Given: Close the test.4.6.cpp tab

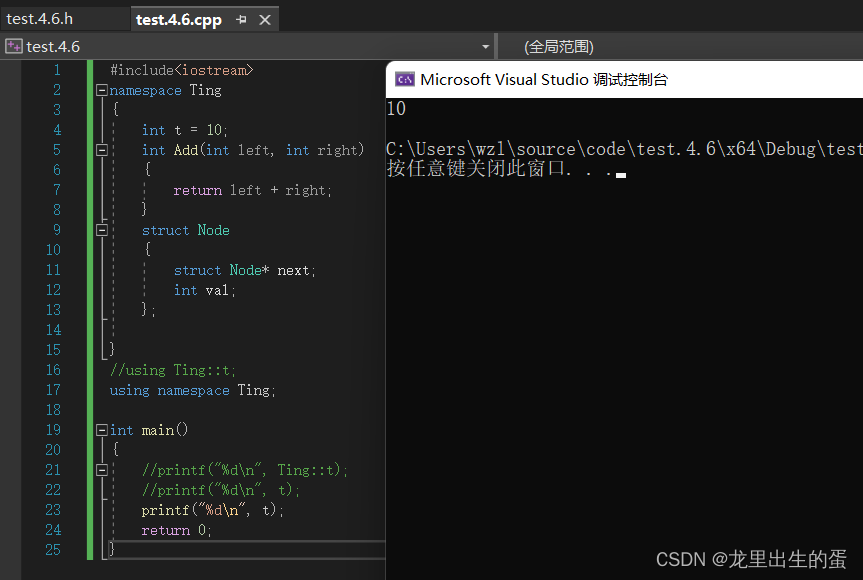Looking at the screenshot, I should pos(265,20).
